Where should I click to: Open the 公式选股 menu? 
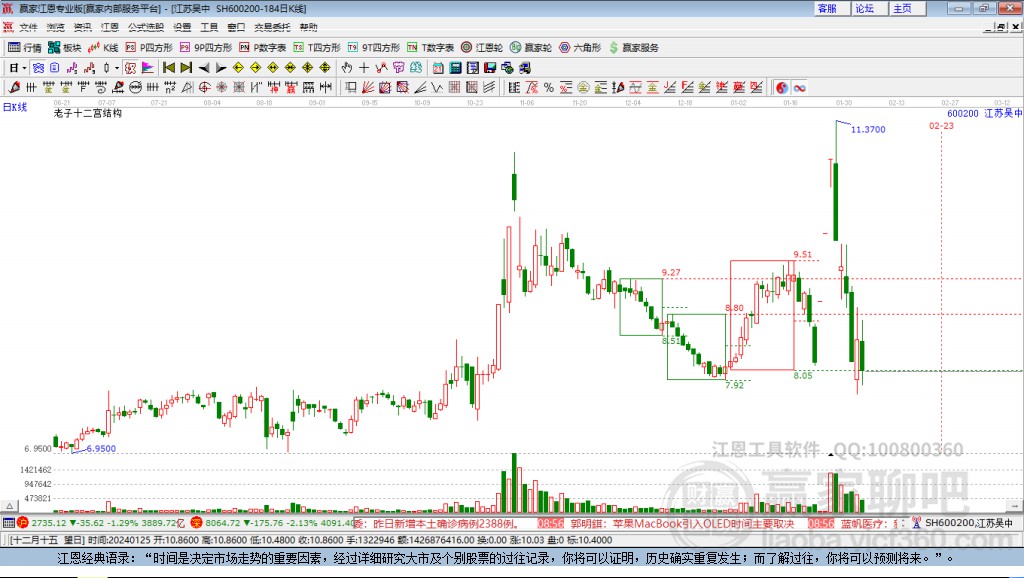[146, 27]
